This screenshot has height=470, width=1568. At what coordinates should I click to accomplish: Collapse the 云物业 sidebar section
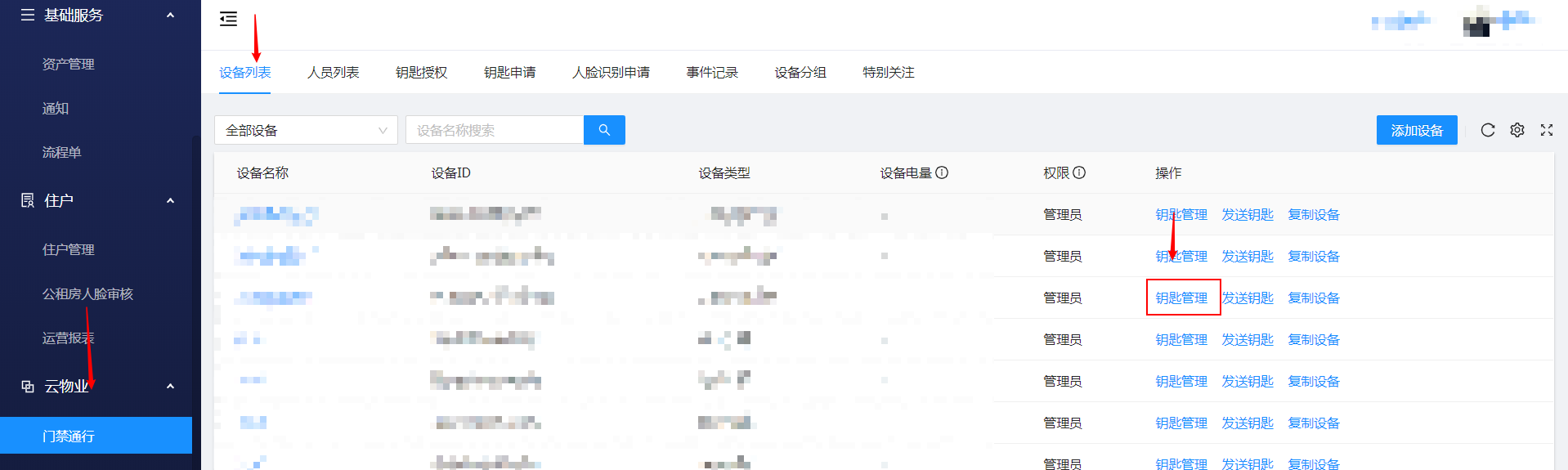(170, 386)
